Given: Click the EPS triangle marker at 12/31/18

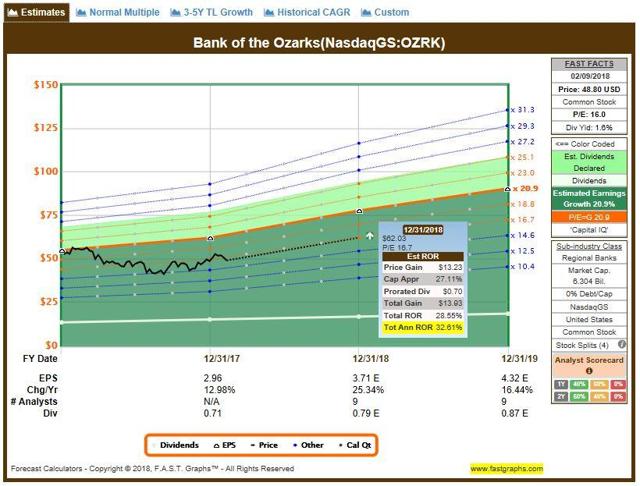Looking at the screenshot, I should tap(359, 211).
